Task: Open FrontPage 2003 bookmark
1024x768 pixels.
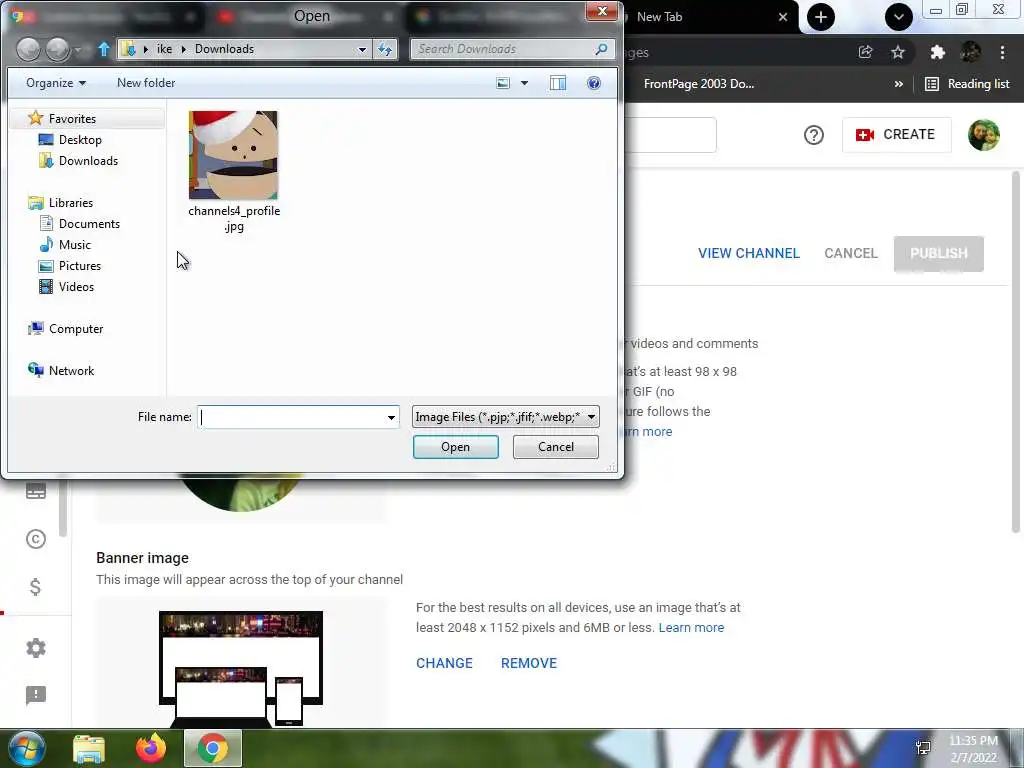Action: point(699,84)
